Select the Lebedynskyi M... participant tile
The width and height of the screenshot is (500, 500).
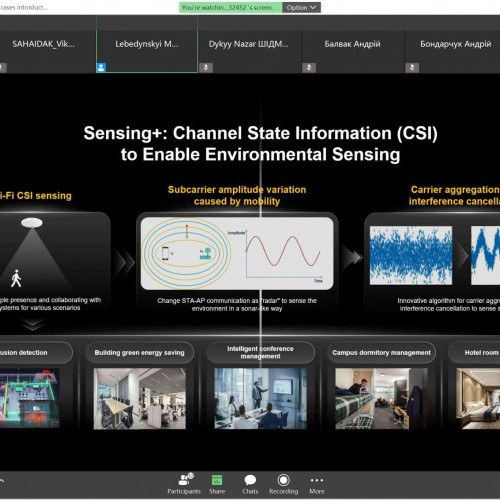147,44
